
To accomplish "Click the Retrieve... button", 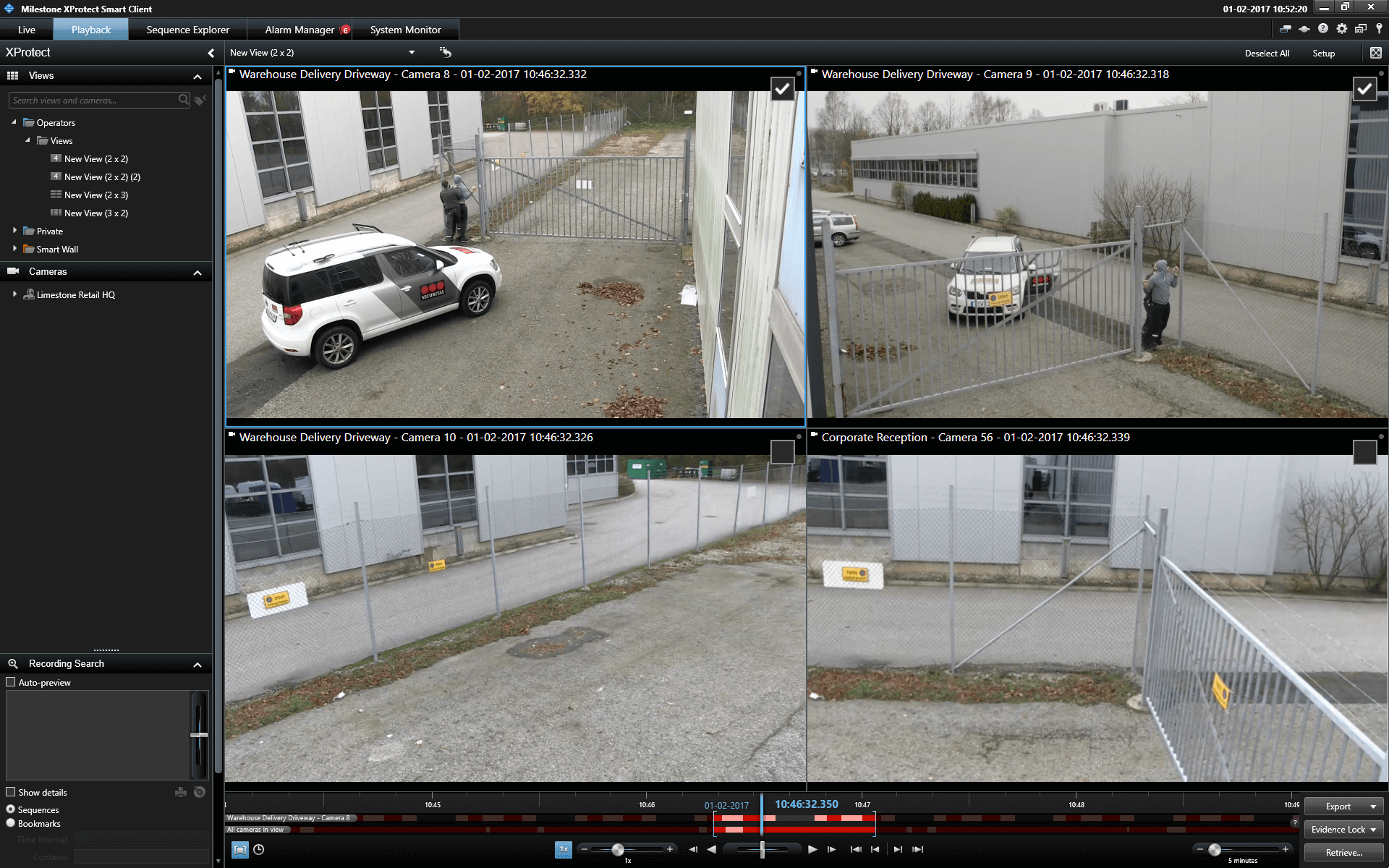I will coord(1343,853).
